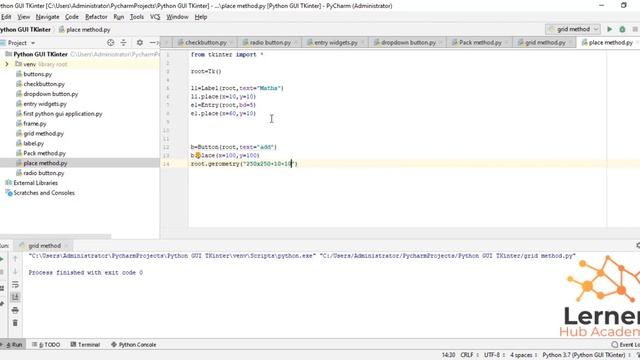Image resolution: width=640 pixels, height=360 pixels.
Task: Open the VCS menu
Action: click(155, 17)
